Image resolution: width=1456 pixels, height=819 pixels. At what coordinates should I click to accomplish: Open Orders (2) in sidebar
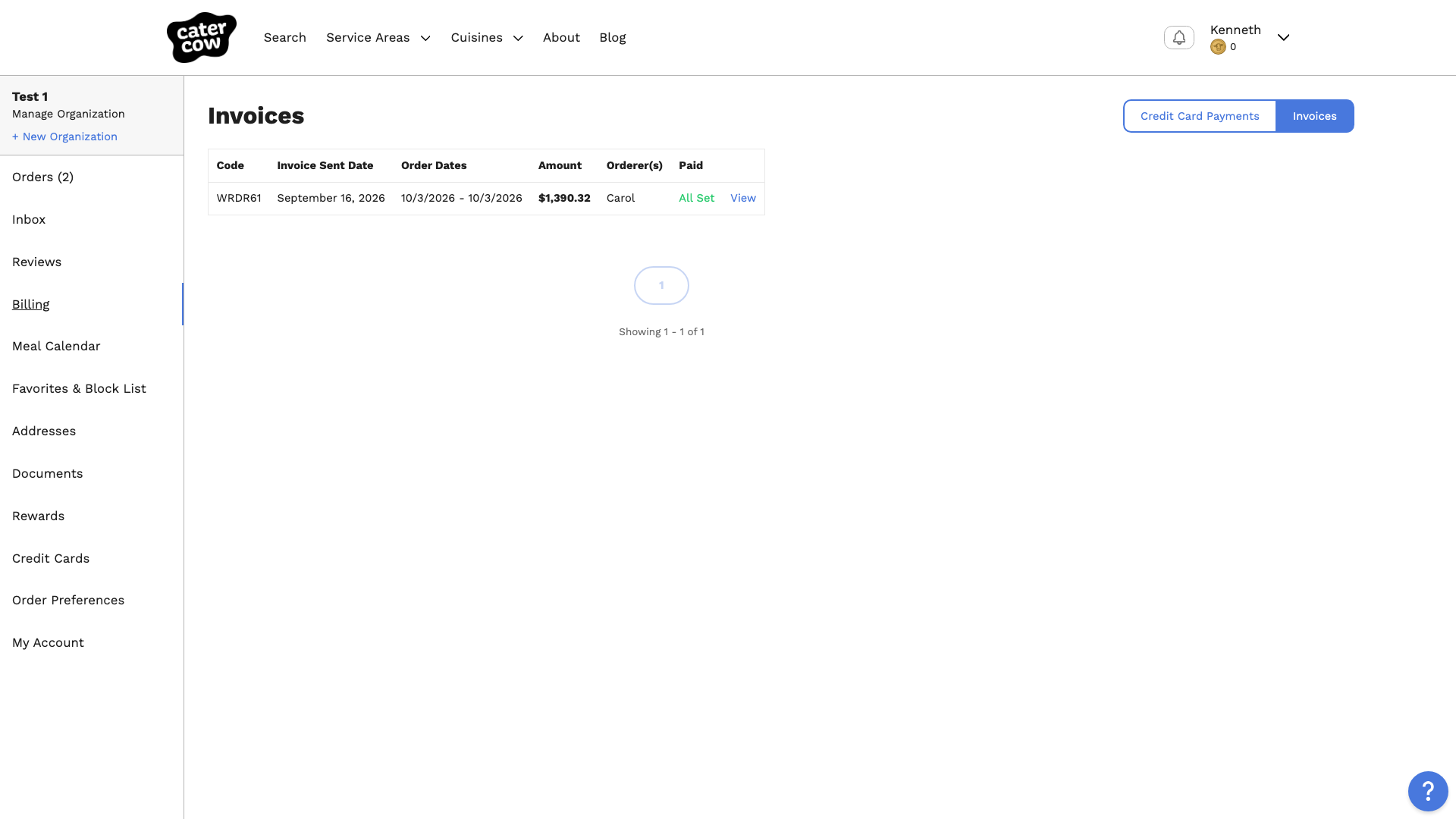42,177
